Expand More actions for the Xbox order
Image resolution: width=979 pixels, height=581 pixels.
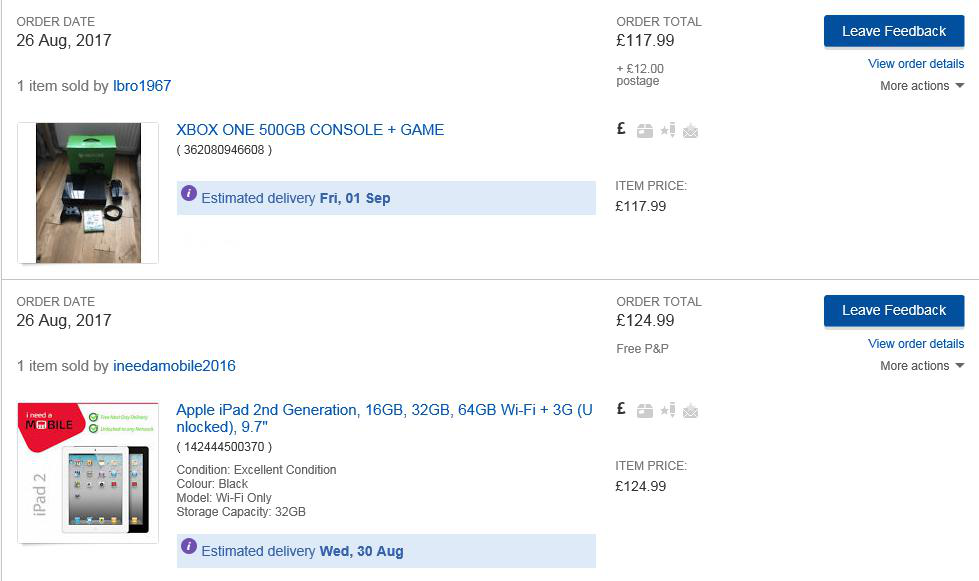[x=922, y=86]
